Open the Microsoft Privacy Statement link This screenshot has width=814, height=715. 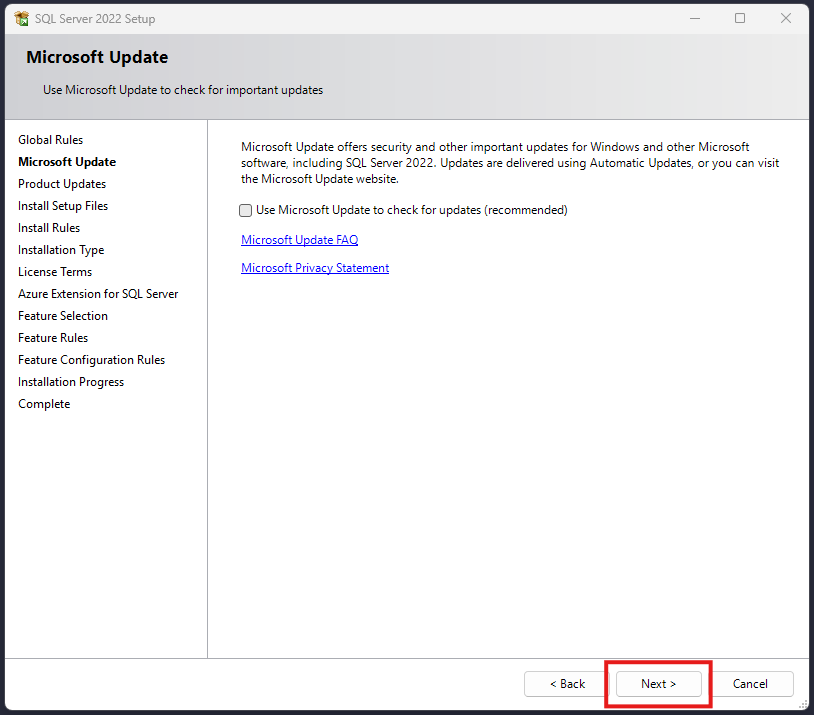(315, 268)
